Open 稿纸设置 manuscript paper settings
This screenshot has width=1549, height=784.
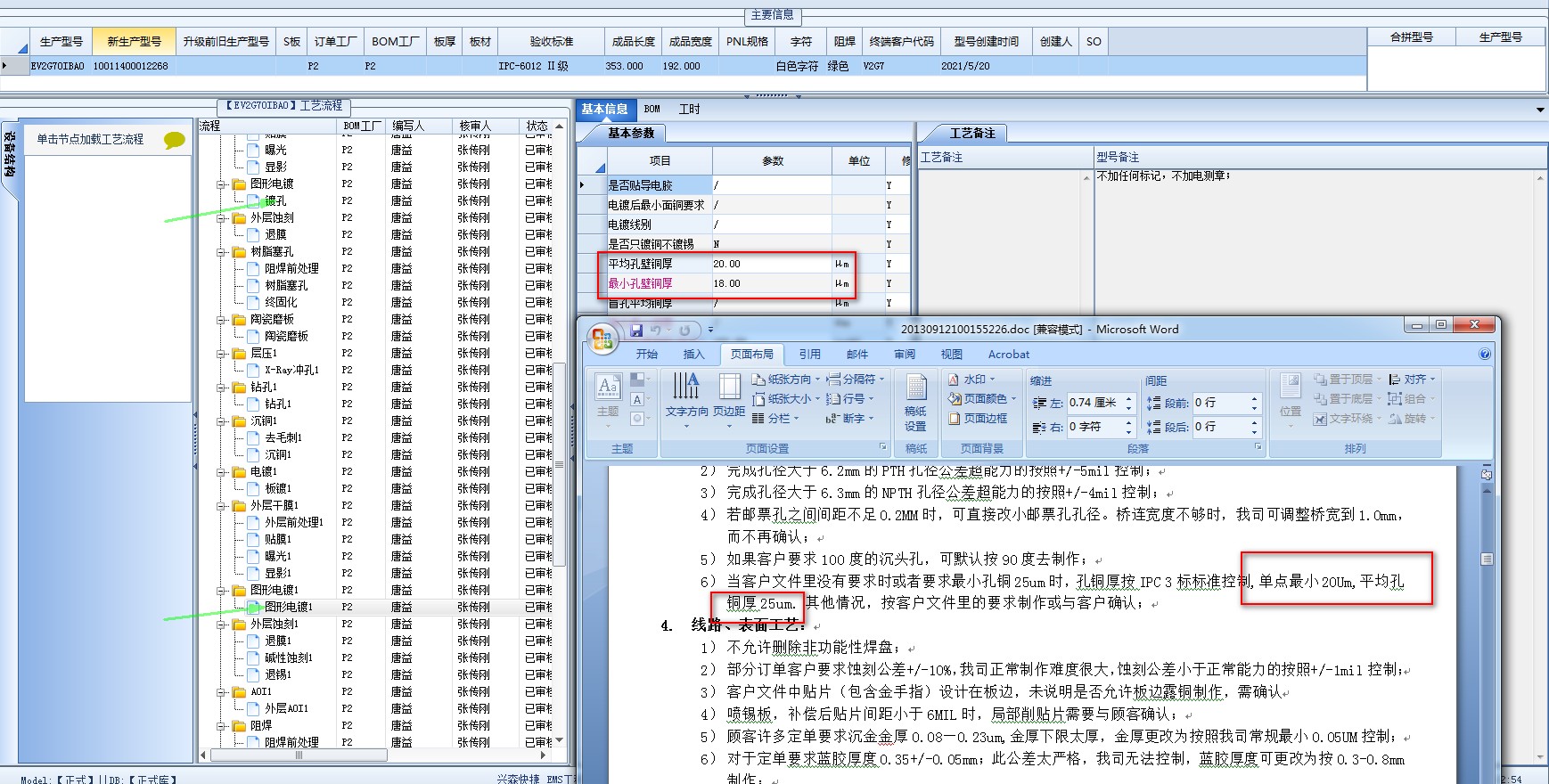click(915, 401)
